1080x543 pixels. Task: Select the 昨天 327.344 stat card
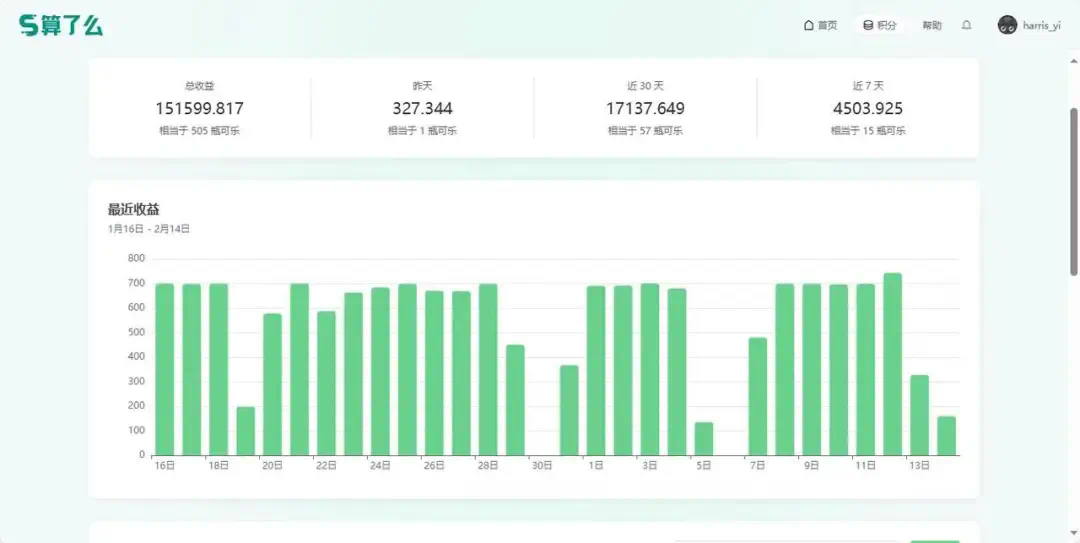click(x=422, y=108)
